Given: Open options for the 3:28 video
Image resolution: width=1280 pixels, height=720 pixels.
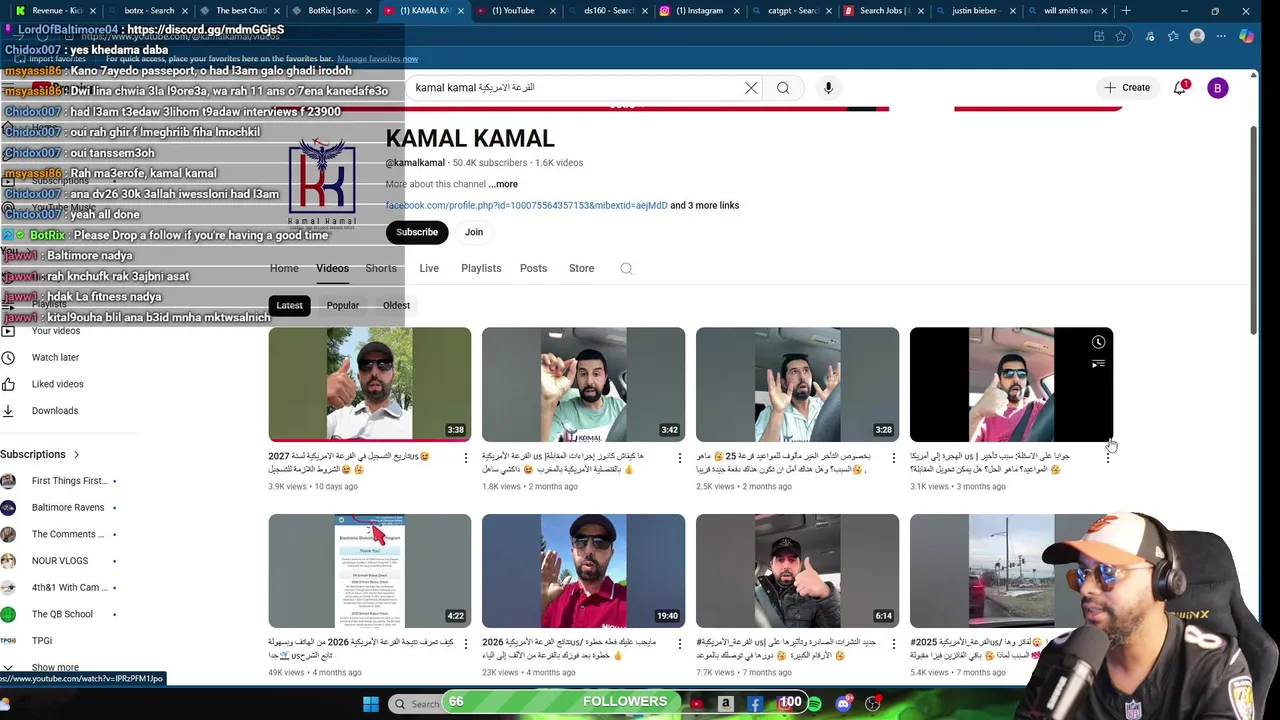Looking at the screenshot, I should [893, 458].
